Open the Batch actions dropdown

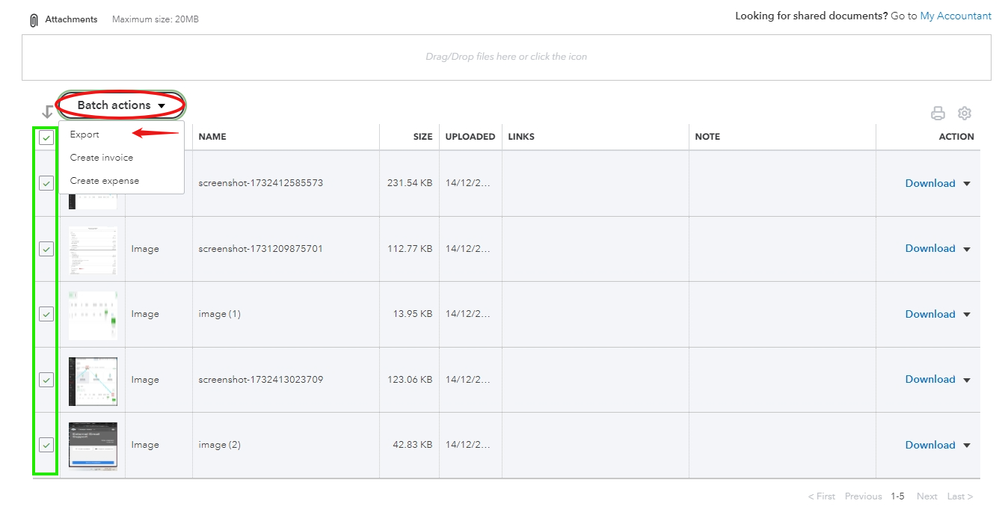pyautogui.click(x=121, y=105)
